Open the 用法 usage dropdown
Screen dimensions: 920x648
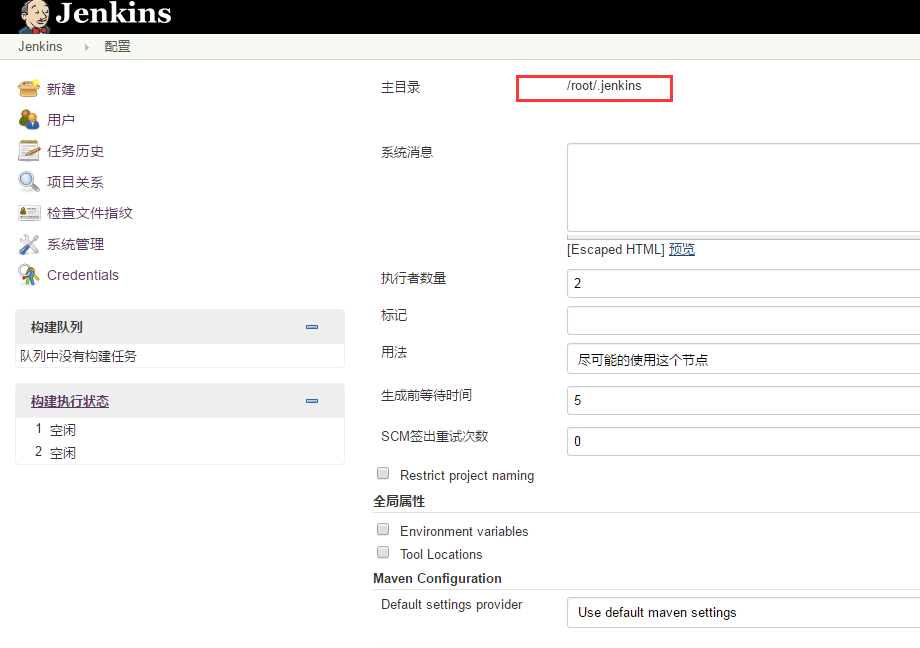[x=743, y=359]
